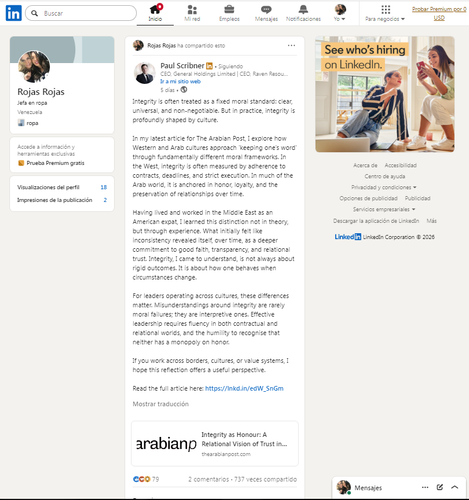Open Mi red network icon
The height and width of the screenshot is (500, 469).
192,9
